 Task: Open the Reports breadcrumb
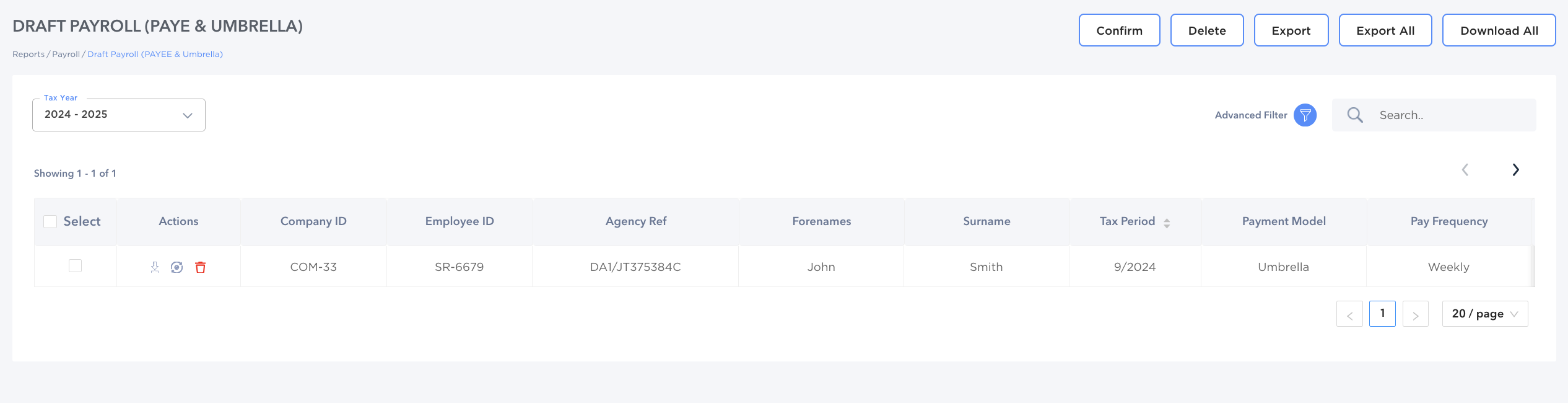pos(28,55)
